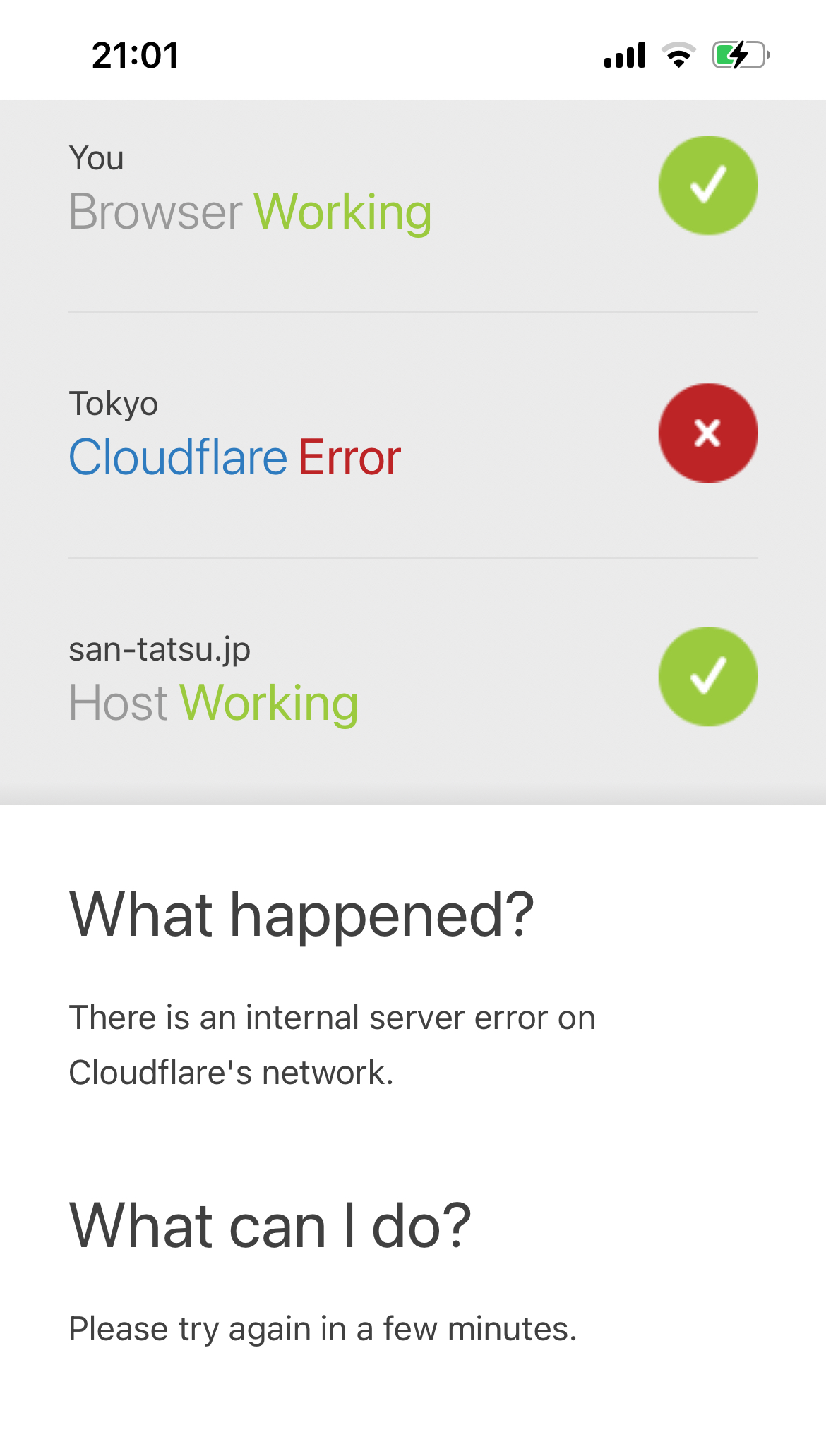
Task: Tap the green checkmark beside Browser Working
Action: [x=708, y=185]
